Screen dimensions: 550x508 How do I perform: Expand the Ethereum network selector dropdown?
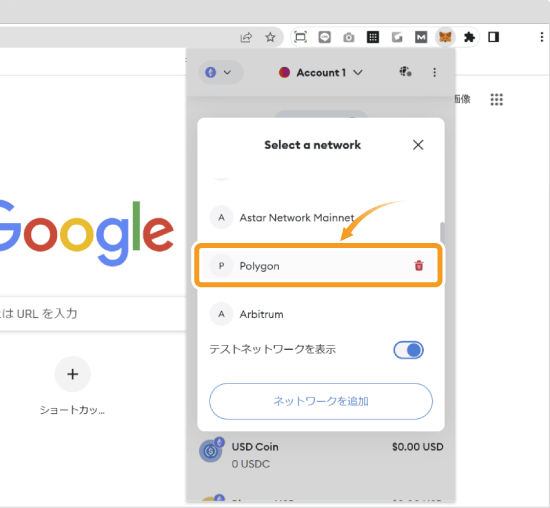click(x=221, y=72)
